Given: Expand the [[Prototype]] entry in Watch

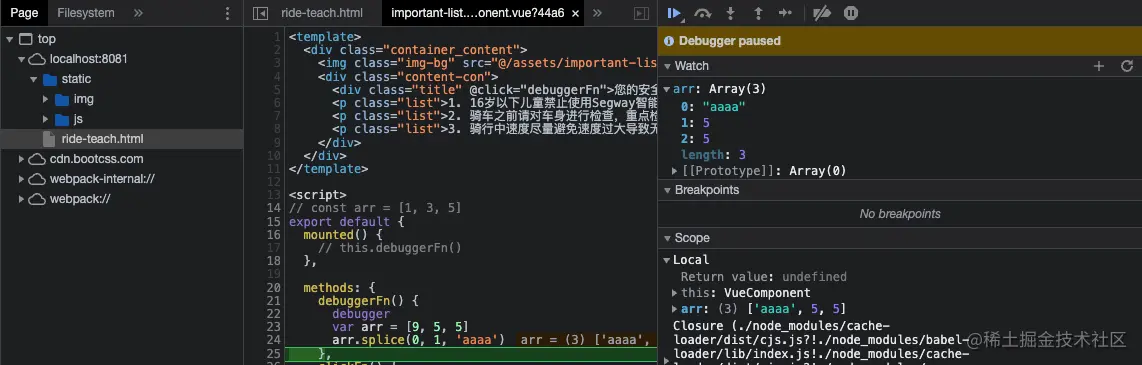Looking at the screenshot, I should (x=674, y=170).
